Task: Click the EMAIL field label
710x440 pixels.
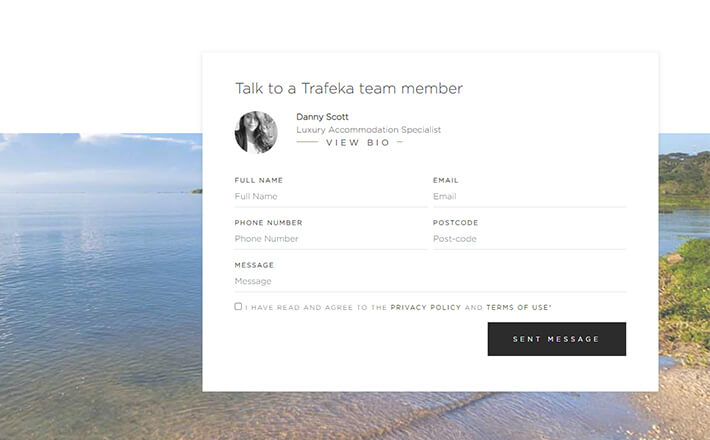Action: (445, 180)
